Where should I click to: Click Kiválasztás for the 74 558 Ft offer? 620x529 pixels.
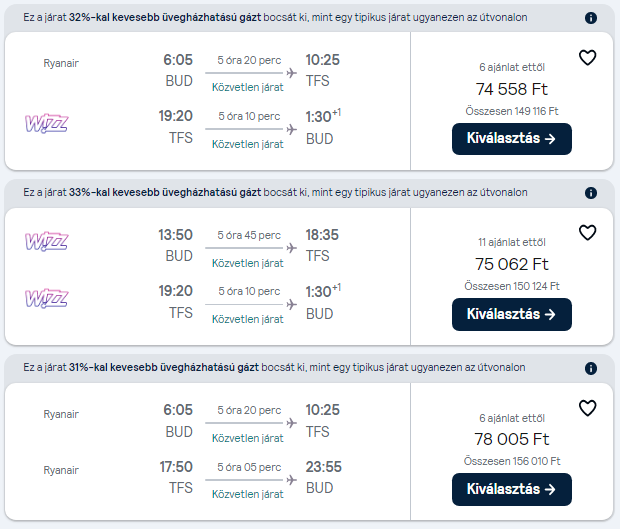512,139
